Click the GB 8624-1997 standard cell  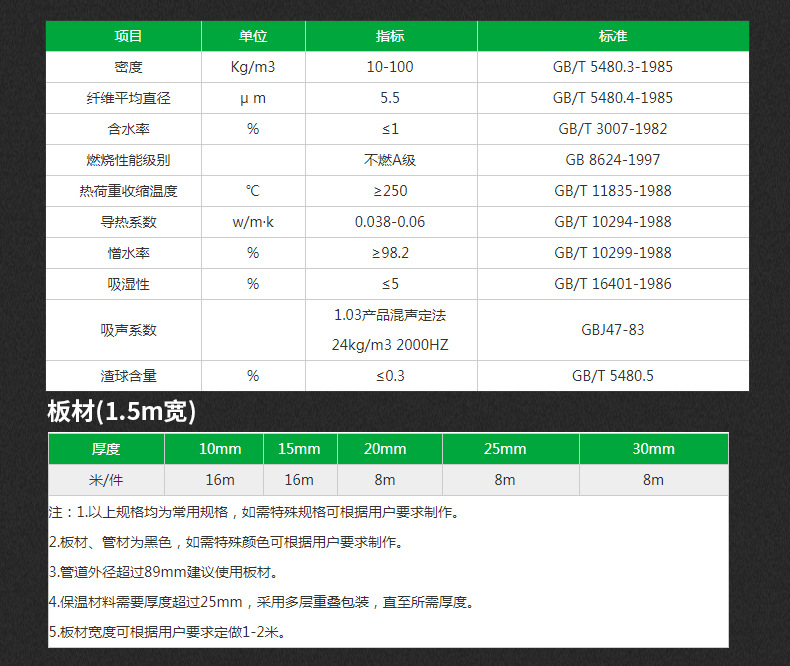click(x=612, y=160)
